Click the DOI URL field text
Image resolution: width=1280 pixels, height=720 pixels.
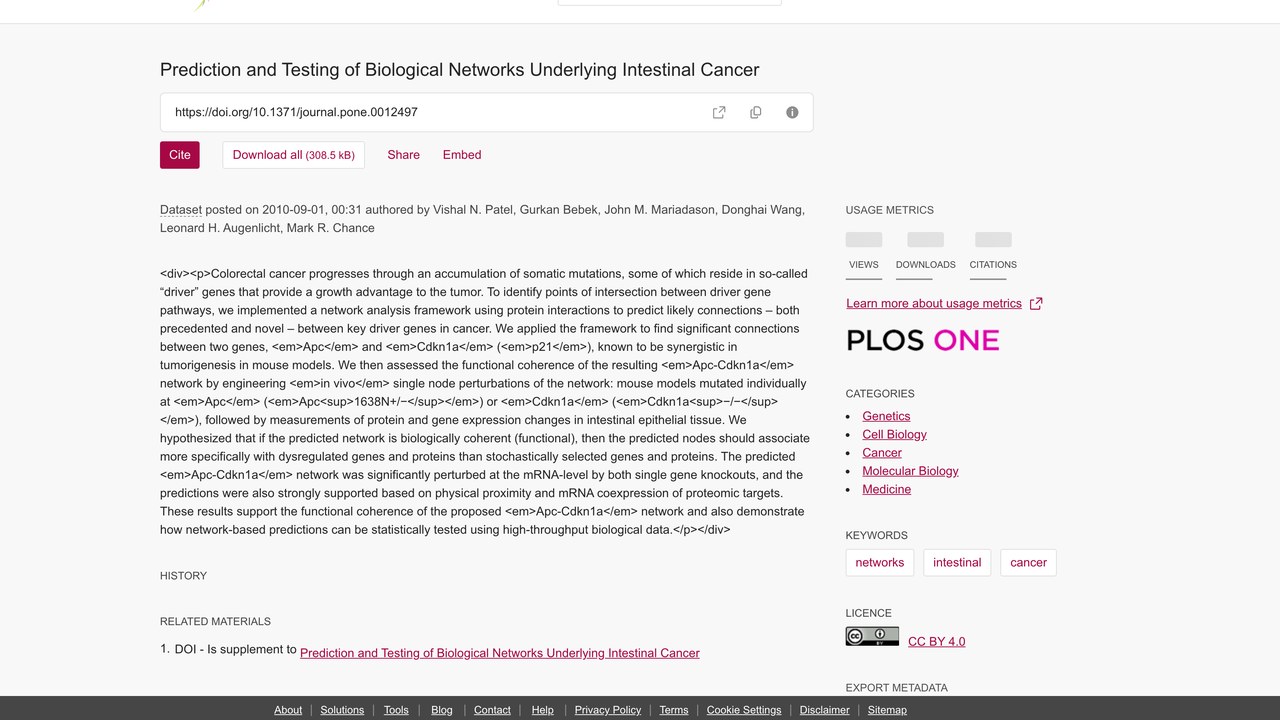296,112
